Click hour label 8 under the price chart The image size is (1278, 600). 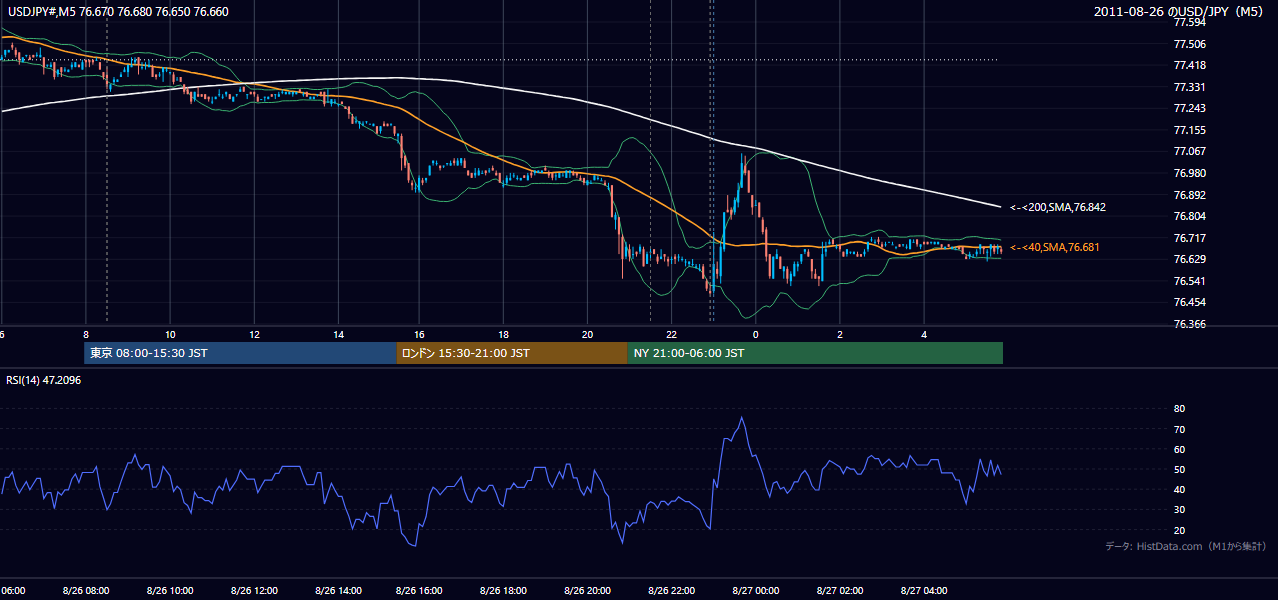(86, 334)
